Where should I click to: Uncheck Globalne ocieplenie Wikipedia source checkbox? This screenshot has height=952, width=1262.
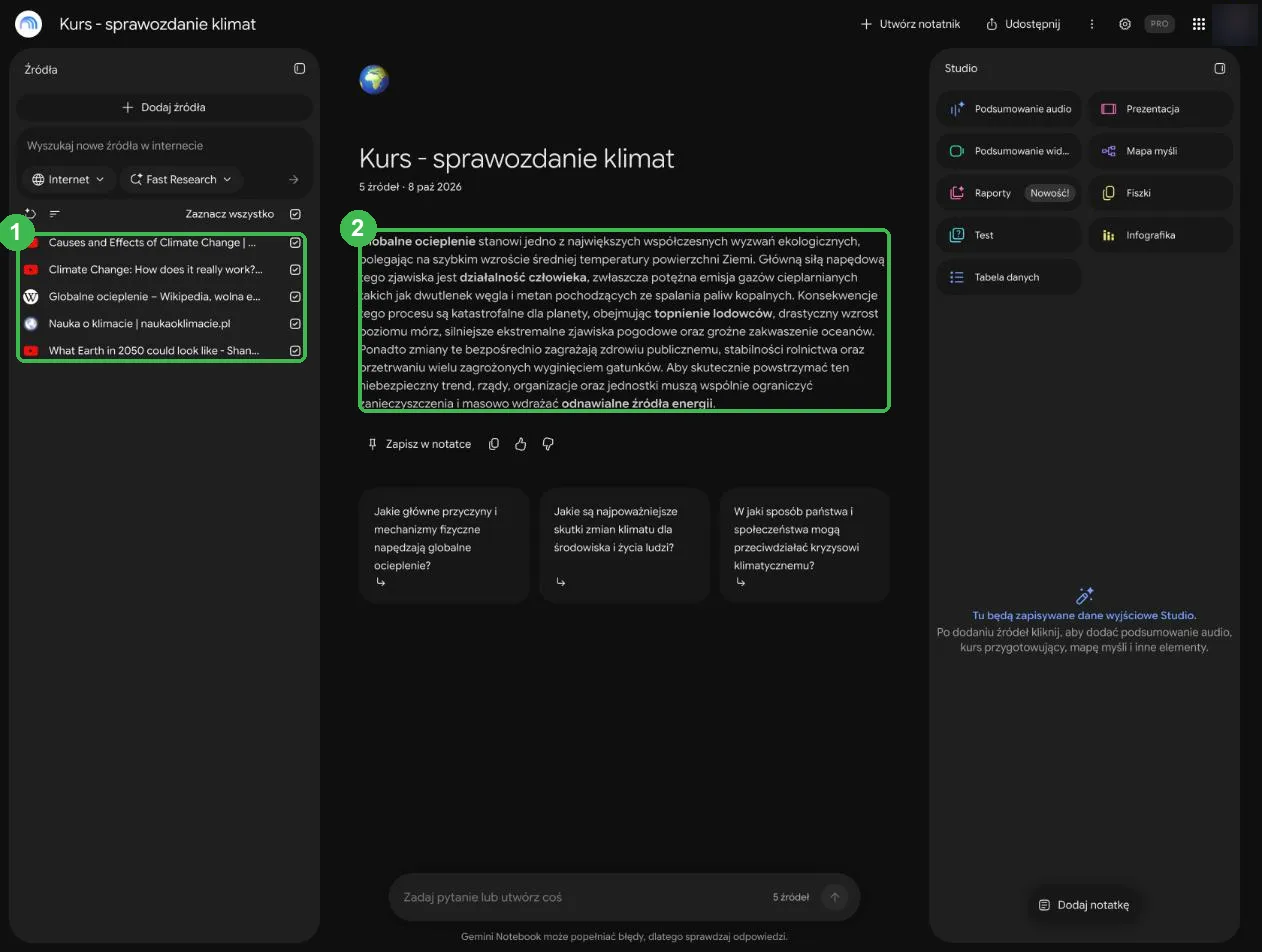[x=295, y=297]
